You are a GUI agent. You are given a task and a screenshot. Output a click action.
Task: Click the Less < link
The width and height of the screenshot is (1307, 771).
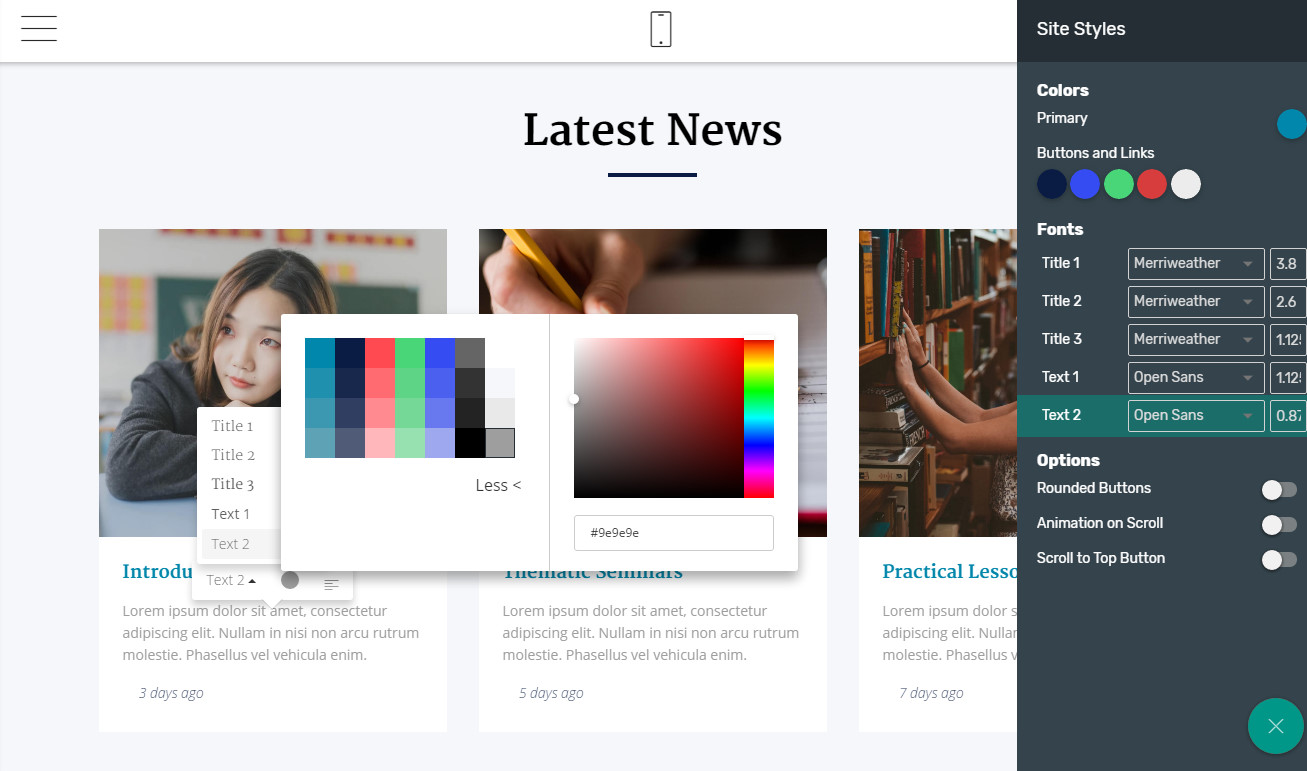[498, 485]
